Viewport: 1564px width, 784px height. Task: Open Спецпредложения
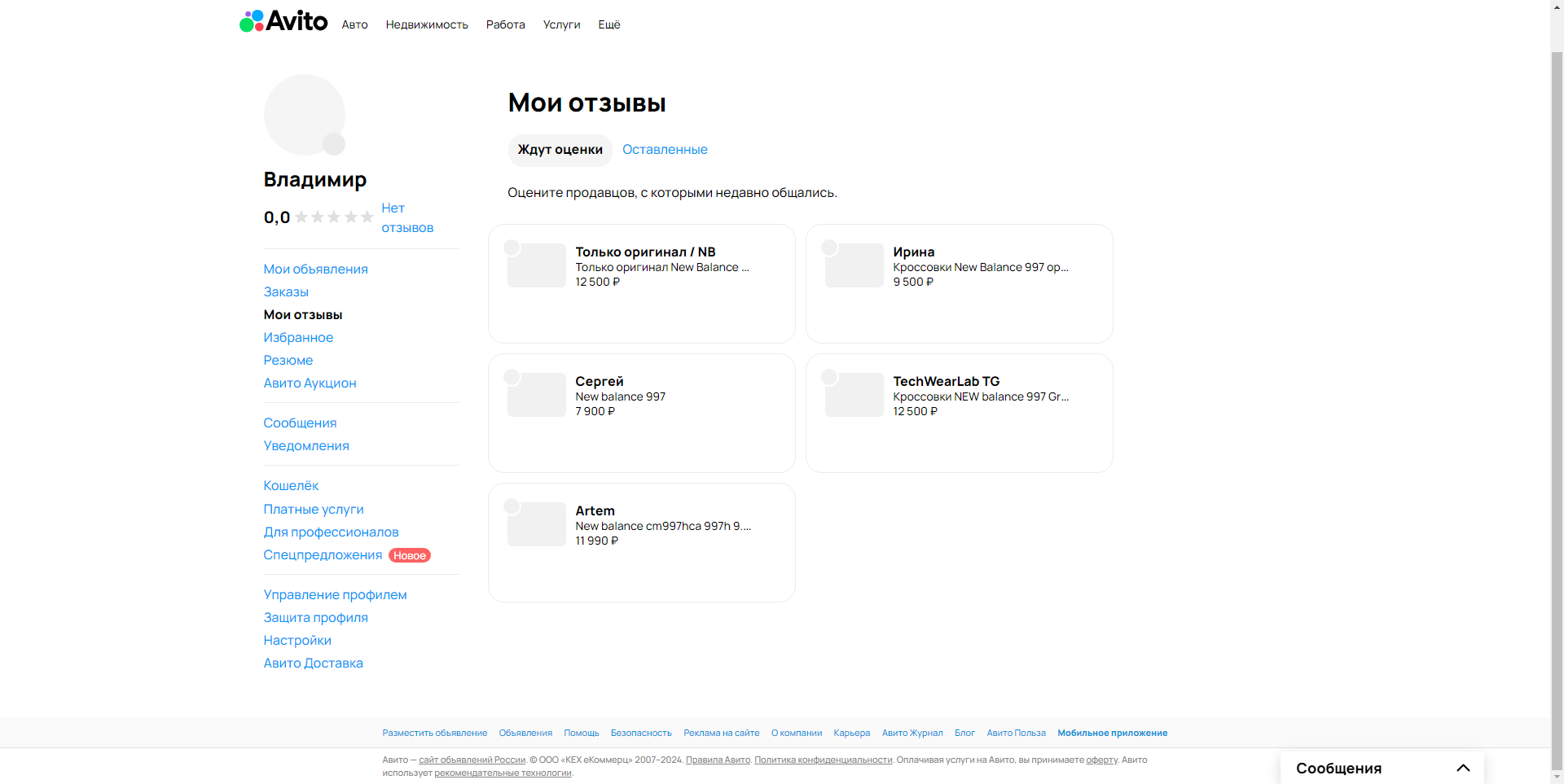(323, 554)
